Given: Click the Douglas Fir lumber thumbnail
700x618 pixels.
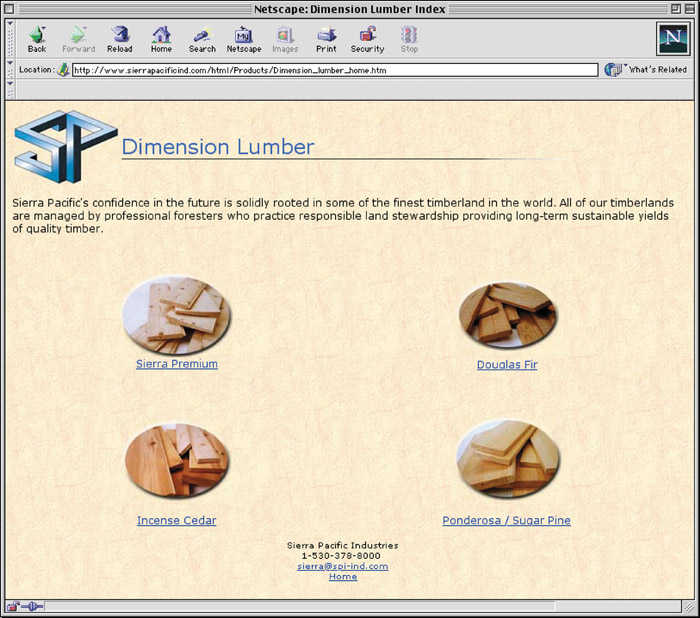Looking at the screenshot, I should (x=508, y=315).
